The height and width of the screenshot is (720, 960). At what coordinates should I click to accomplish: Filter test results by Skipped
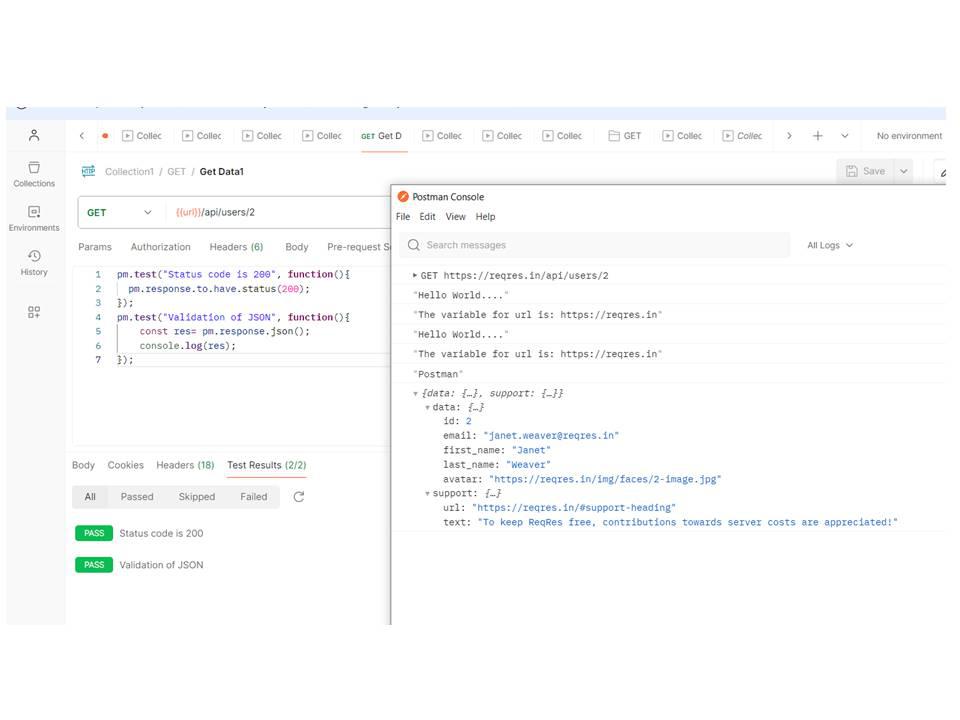[x=197, y=497]
